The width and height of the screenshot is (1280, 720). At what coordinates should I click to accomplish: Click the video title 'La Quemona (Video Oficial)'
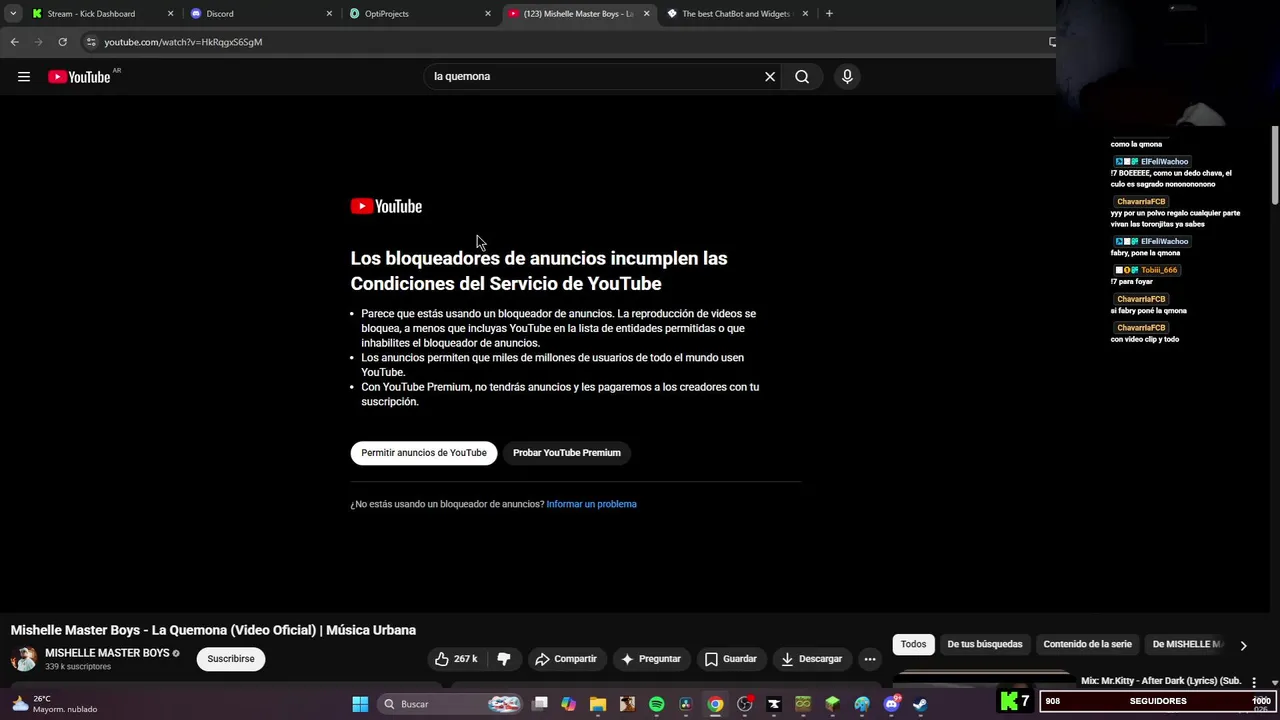[213, 630]
